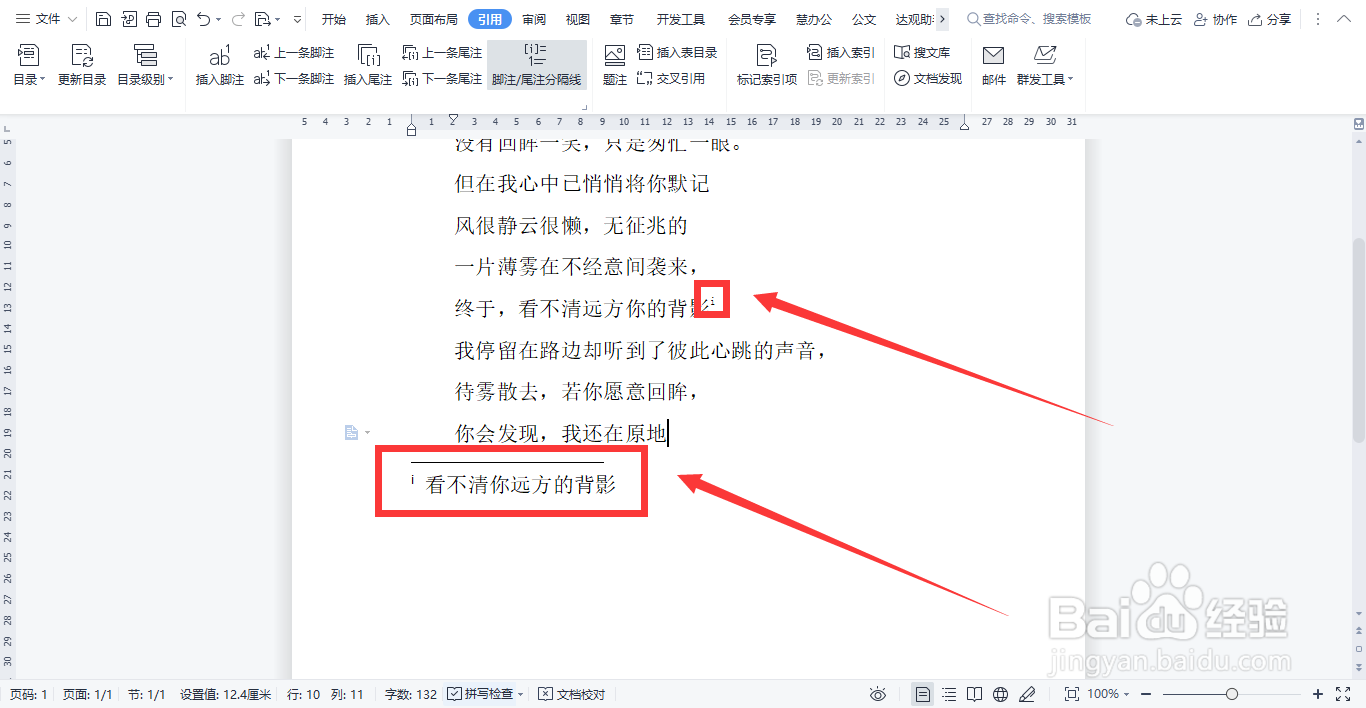Open the three-dot more options menu
Screen dimensions: 1366x708
[1317, 19]
